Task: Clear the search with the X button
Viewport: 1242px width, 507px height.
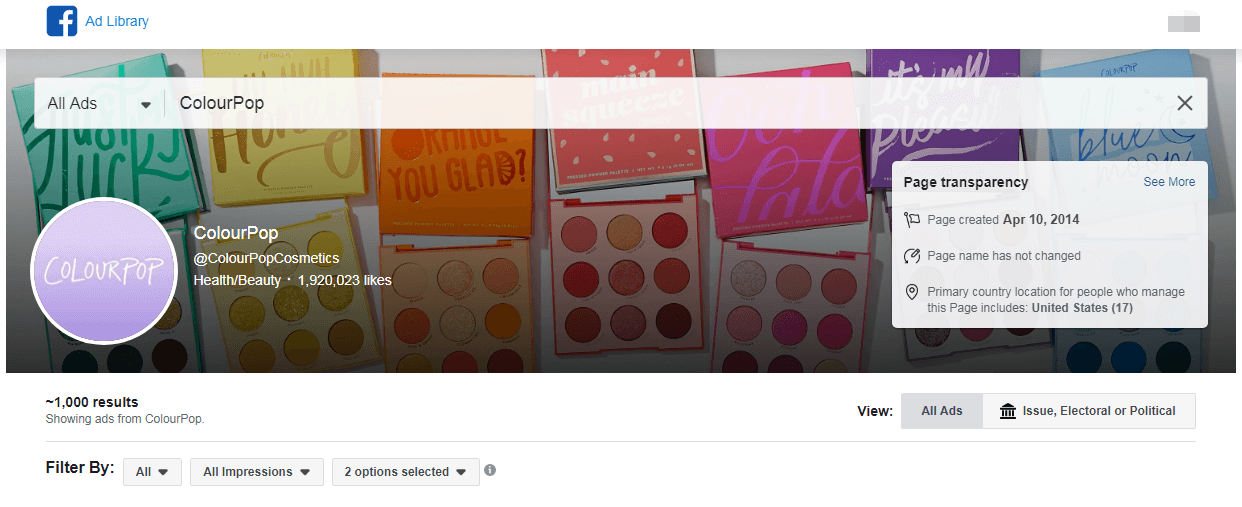Action: 1185,103
